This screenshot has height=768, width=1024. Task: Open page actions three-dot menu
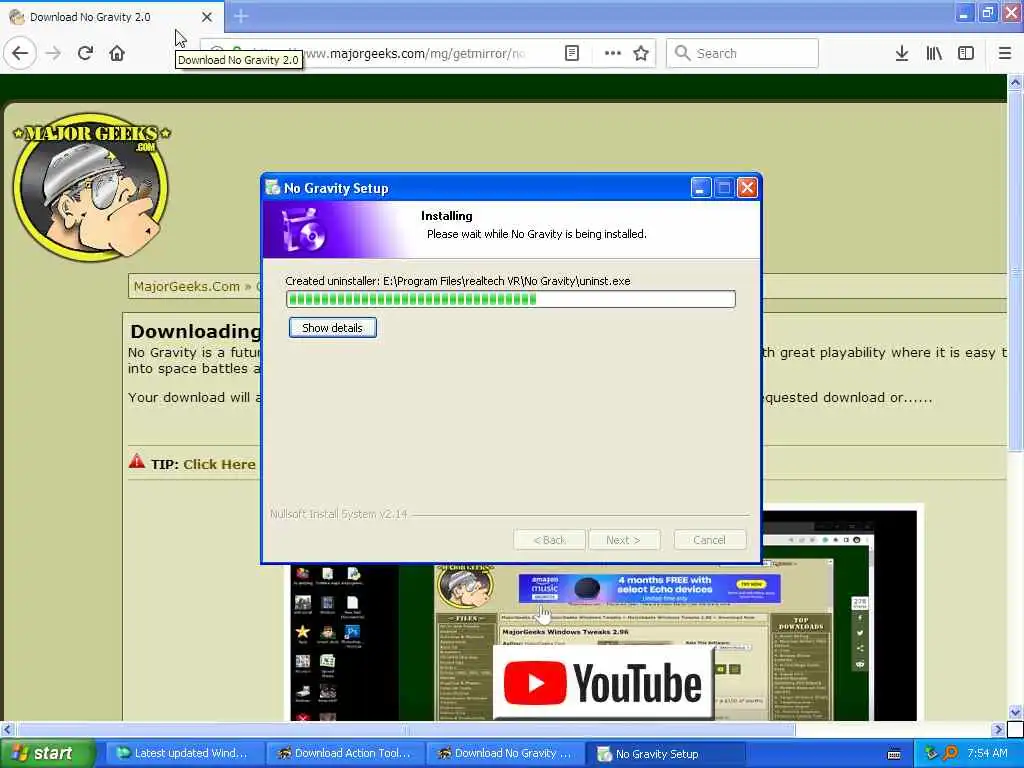[612, 53]
